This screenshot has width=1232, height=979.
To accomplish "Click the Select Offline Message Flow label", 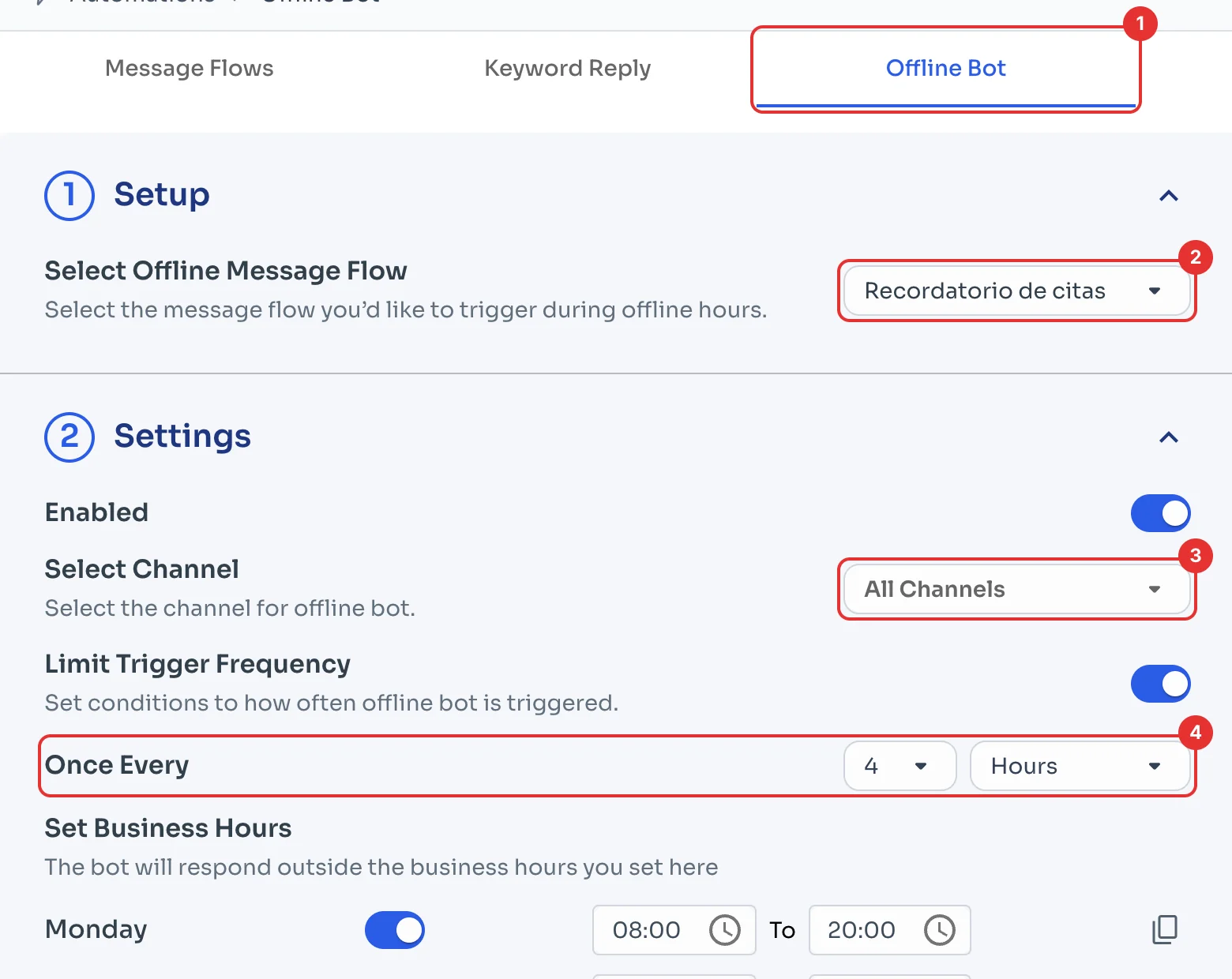I will pos(226,271).
